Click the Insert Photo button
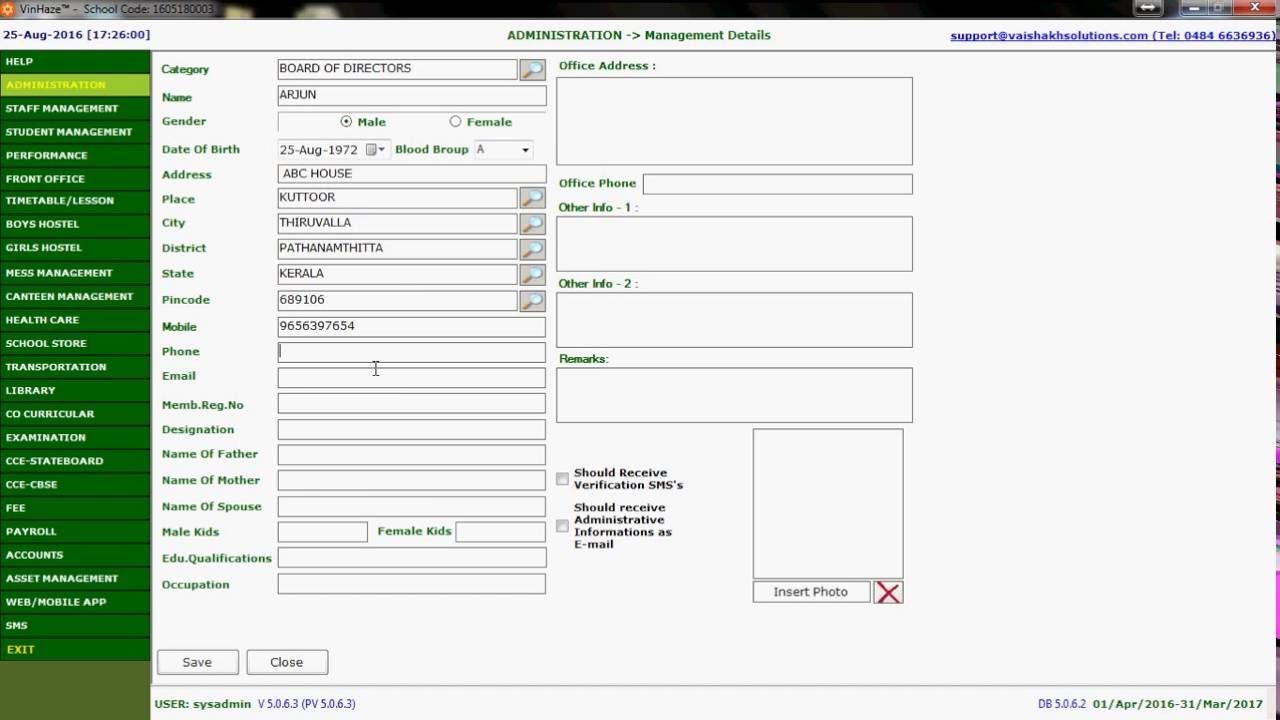 click(810, 592)
